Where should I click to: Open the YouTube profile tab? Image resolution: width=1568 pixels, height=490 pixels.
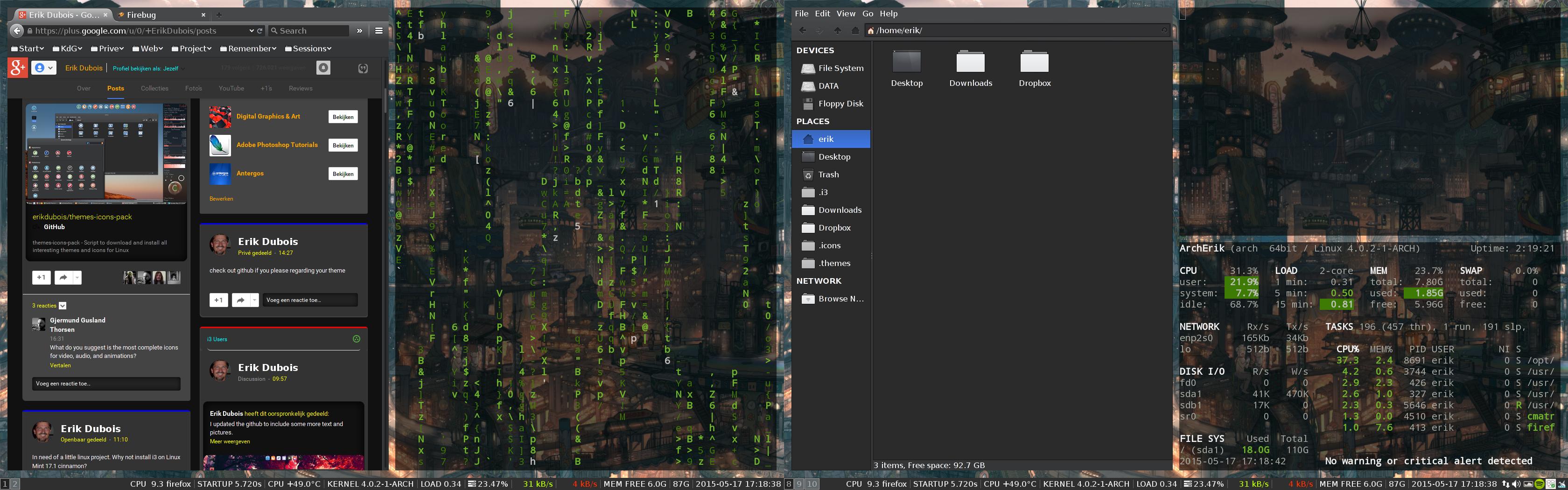231,88
